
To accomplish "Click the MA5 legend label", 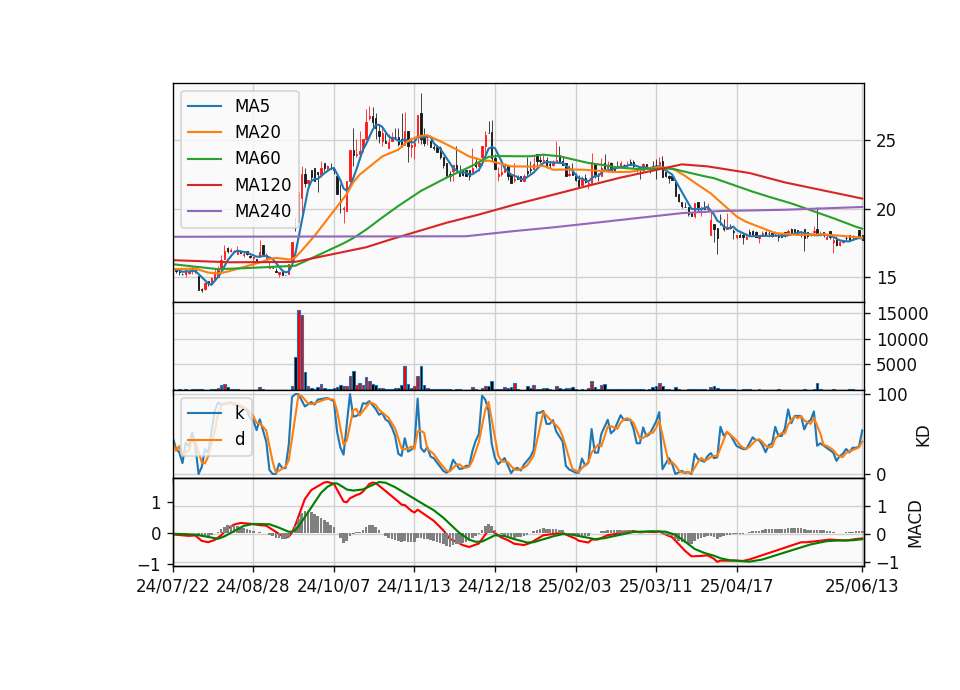I will pos(252,106).
